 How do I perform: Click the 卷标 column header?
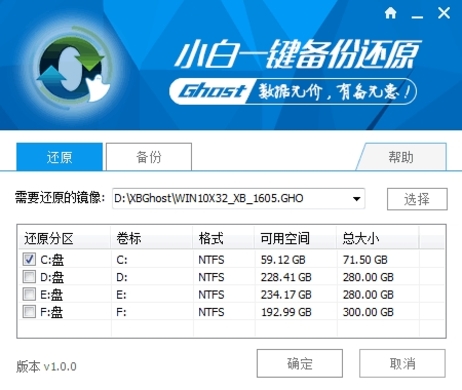(x=152, y=238)
